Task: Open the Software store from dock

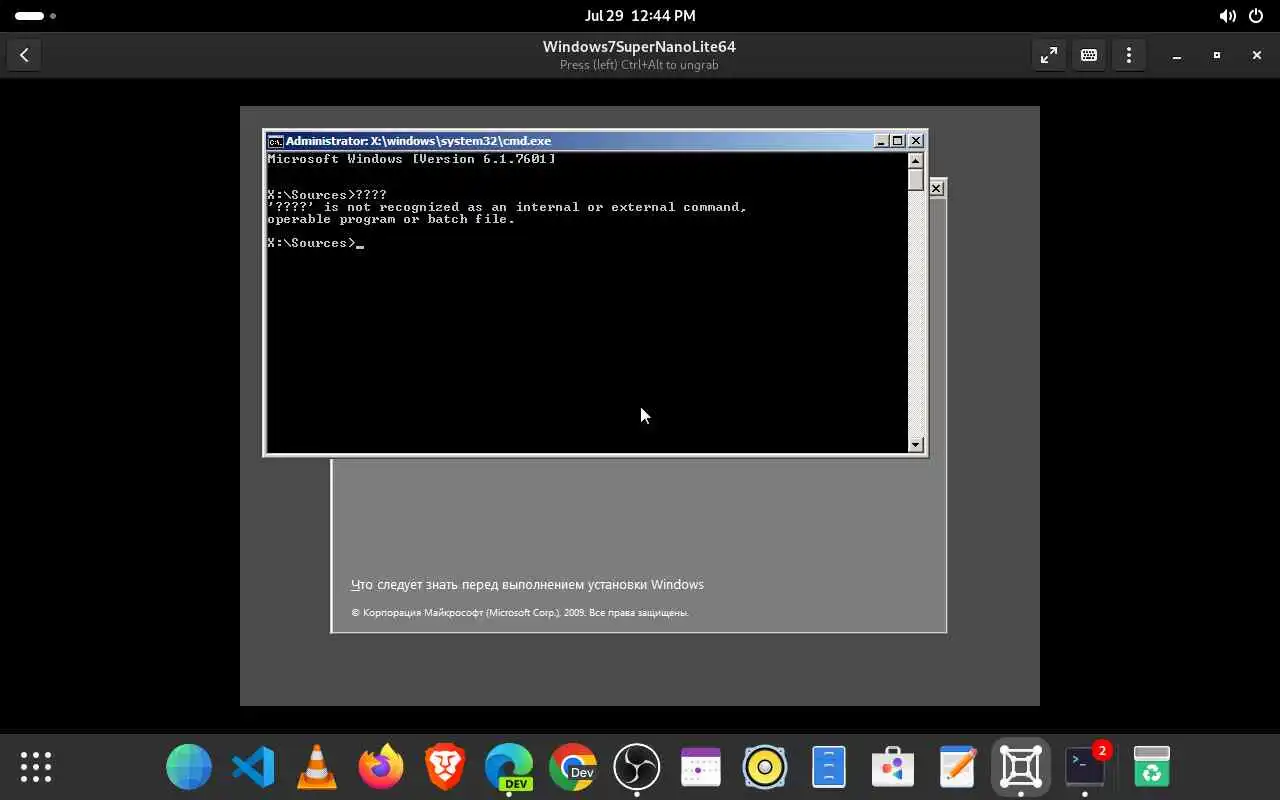Action: (x=893, y=767)
